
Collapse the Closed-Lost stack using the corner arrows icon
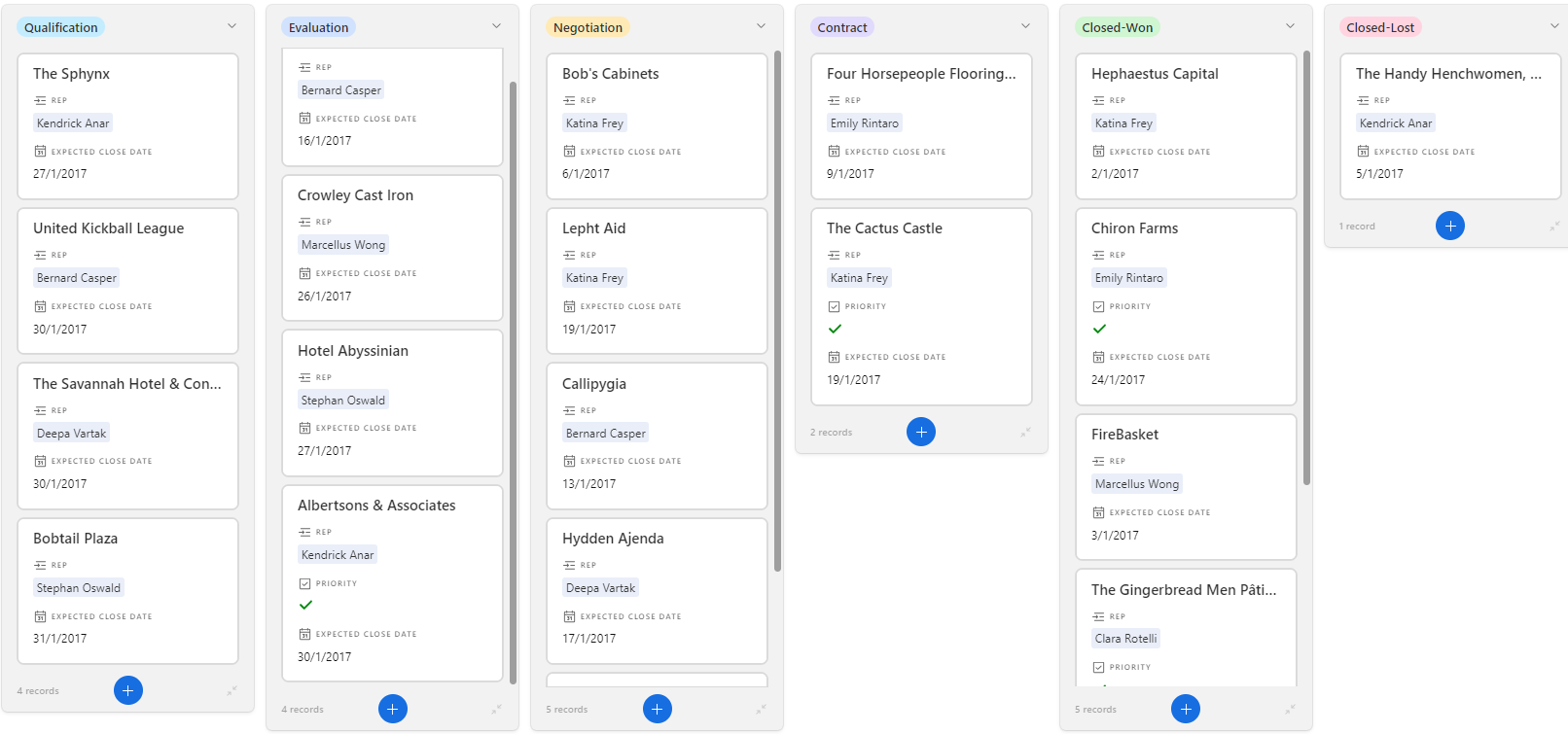coord(1555,226)
